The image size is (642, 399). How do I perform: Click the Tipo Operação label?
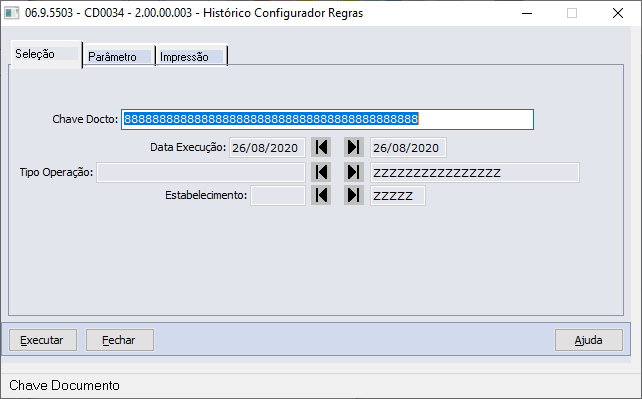(57, 172)
